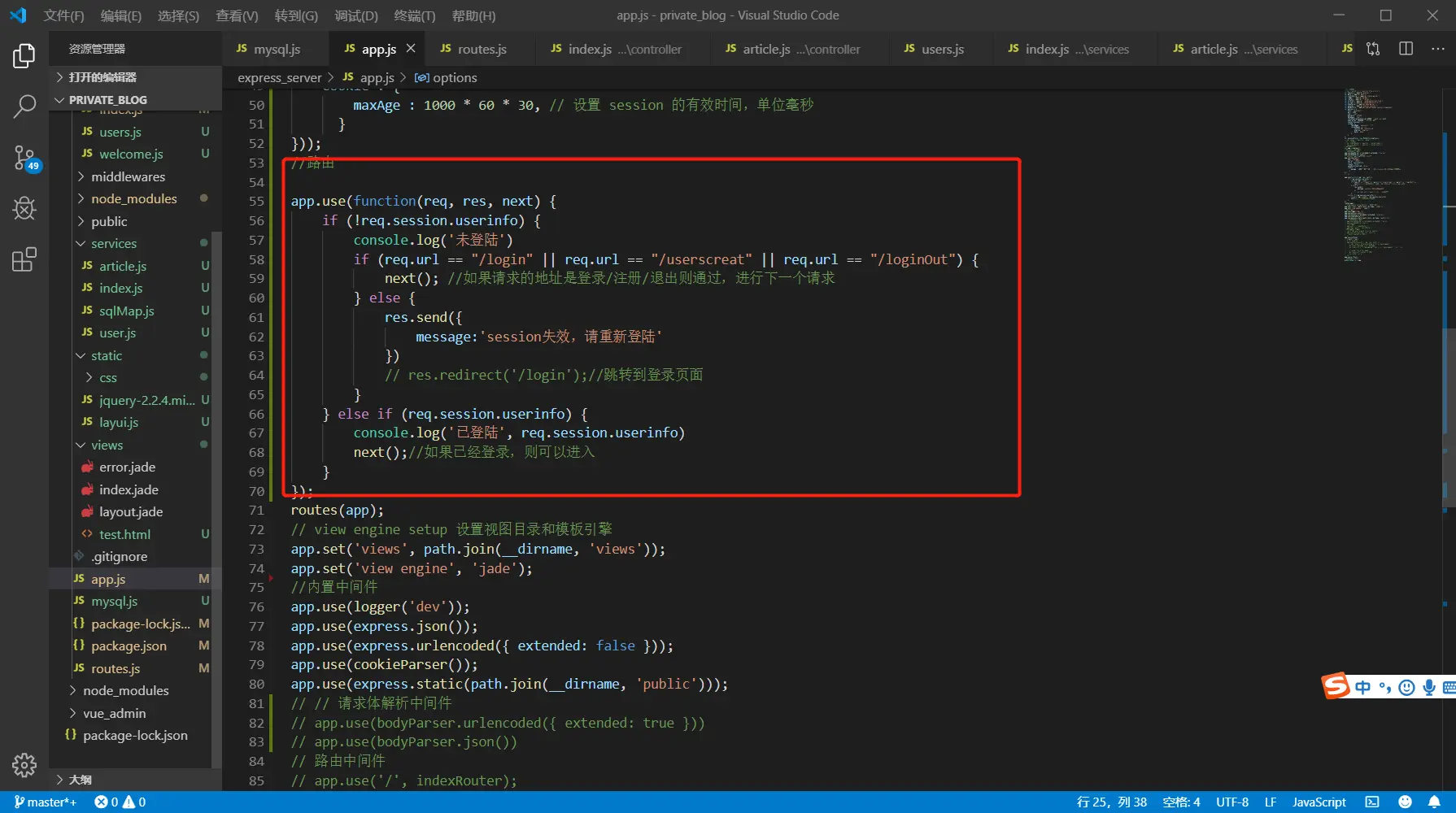The height and width of the screenshot is (813, 1456).
Task: Open Source Control with 49 changes
Action: pos(24,157)
